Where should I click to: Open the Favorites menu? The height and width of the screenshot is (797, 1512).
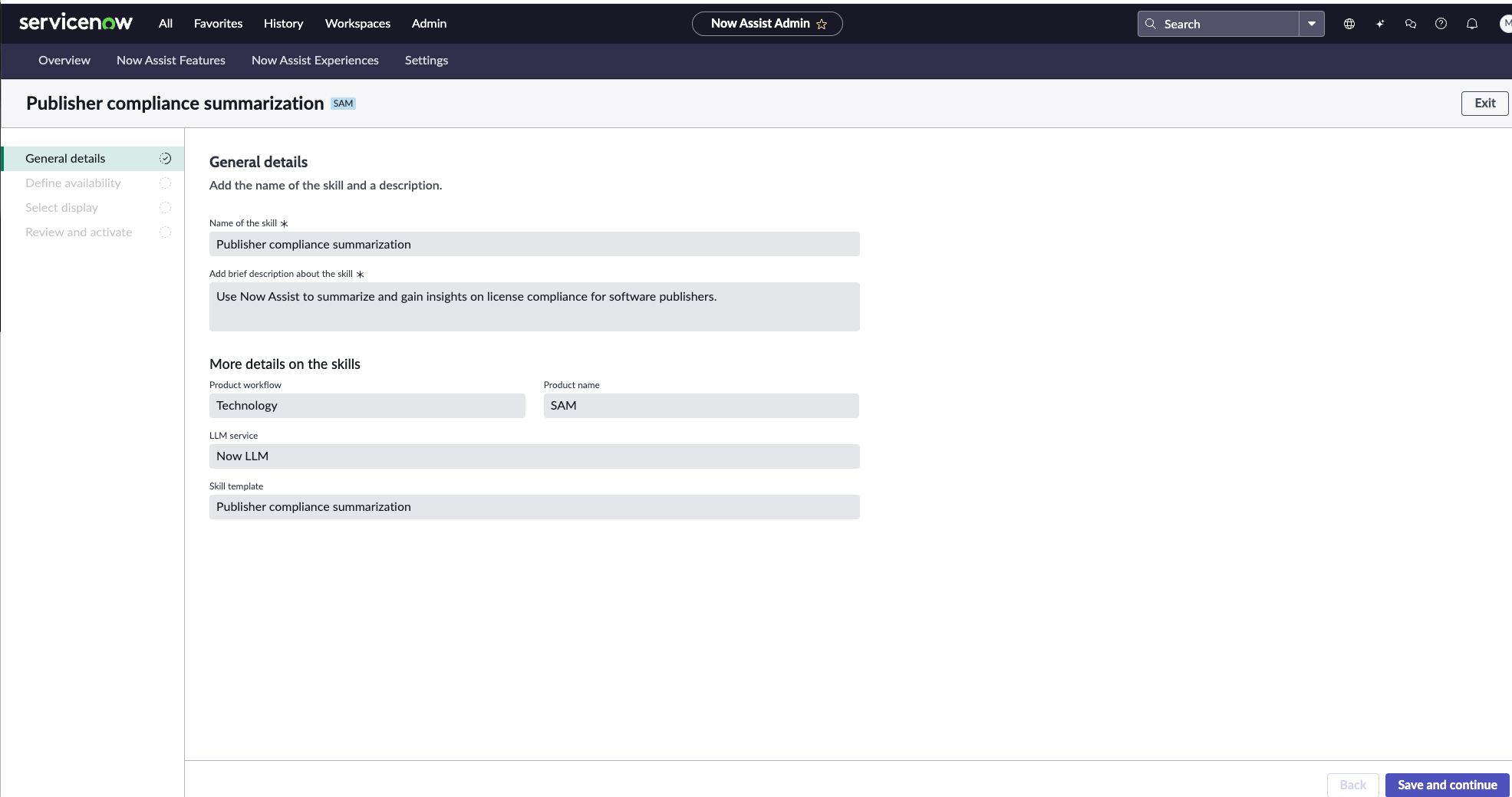click(x=218, y=24)
